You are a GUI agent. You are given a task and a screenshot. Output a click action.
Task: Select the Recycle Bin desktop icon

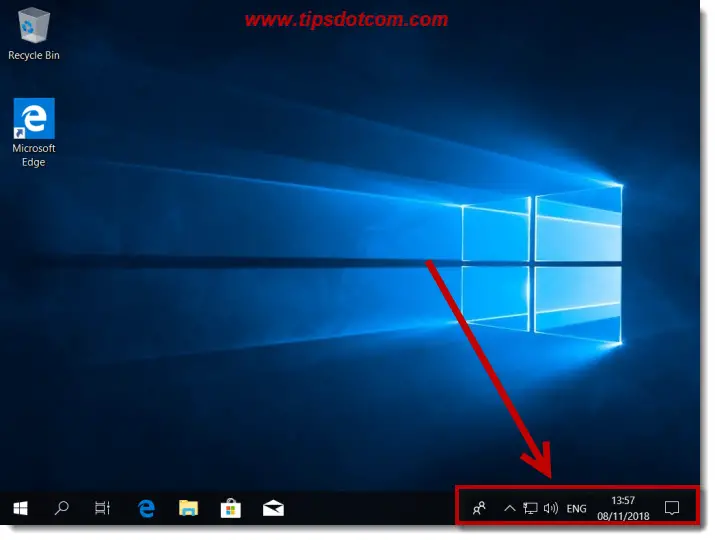pos(34,34)
